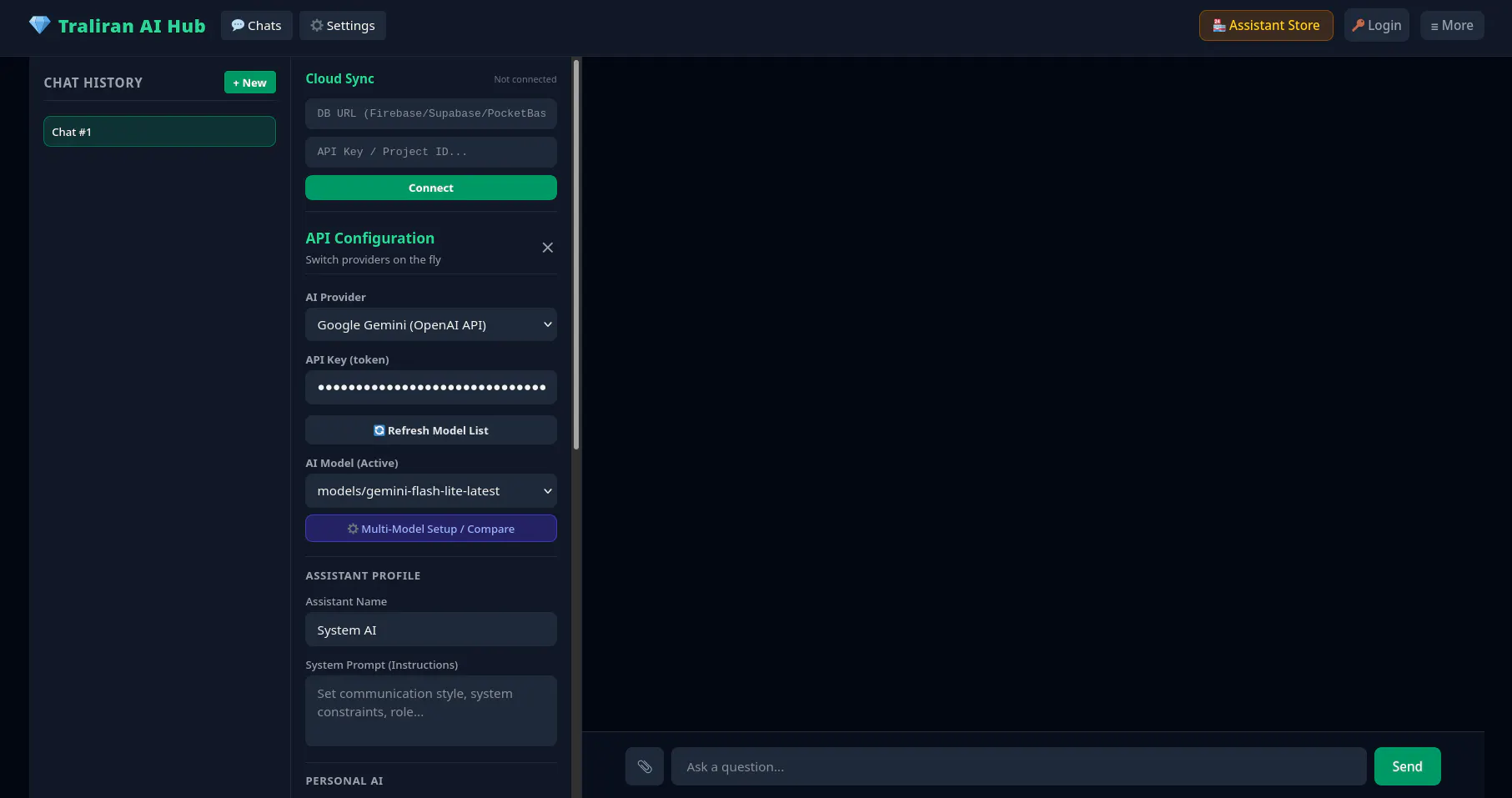Open the More menu

click(x=1452, y=25)
